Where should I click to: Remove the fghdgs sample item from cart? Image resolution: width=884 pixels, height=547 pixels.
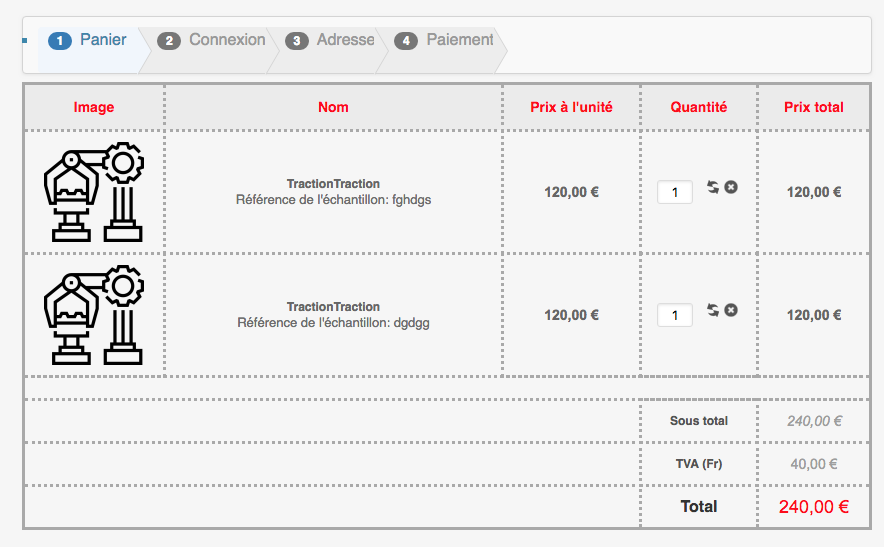pos(731,187)
